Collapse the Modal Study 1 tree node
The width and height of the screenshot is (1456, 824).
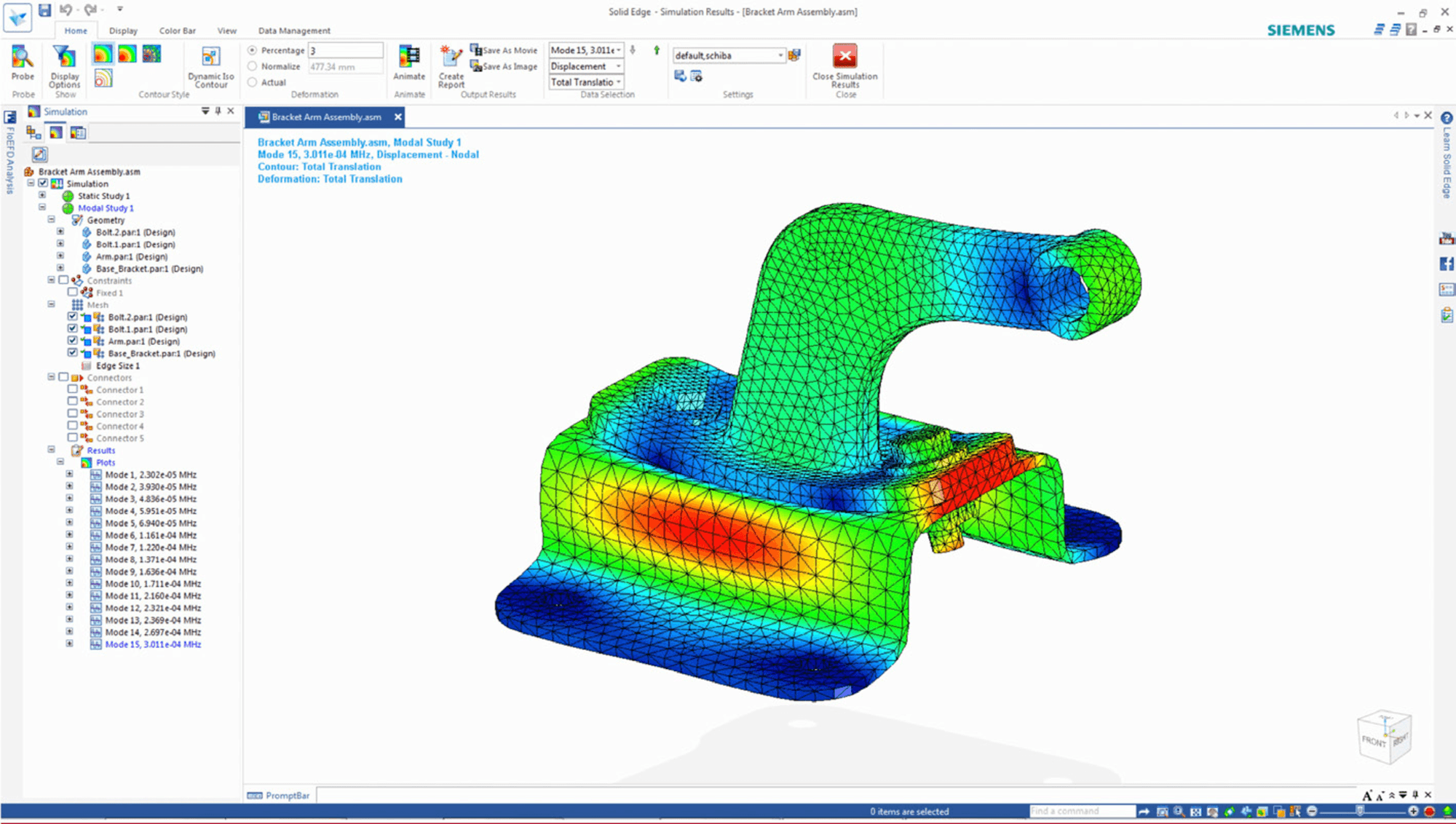click(x=42, y=207)
